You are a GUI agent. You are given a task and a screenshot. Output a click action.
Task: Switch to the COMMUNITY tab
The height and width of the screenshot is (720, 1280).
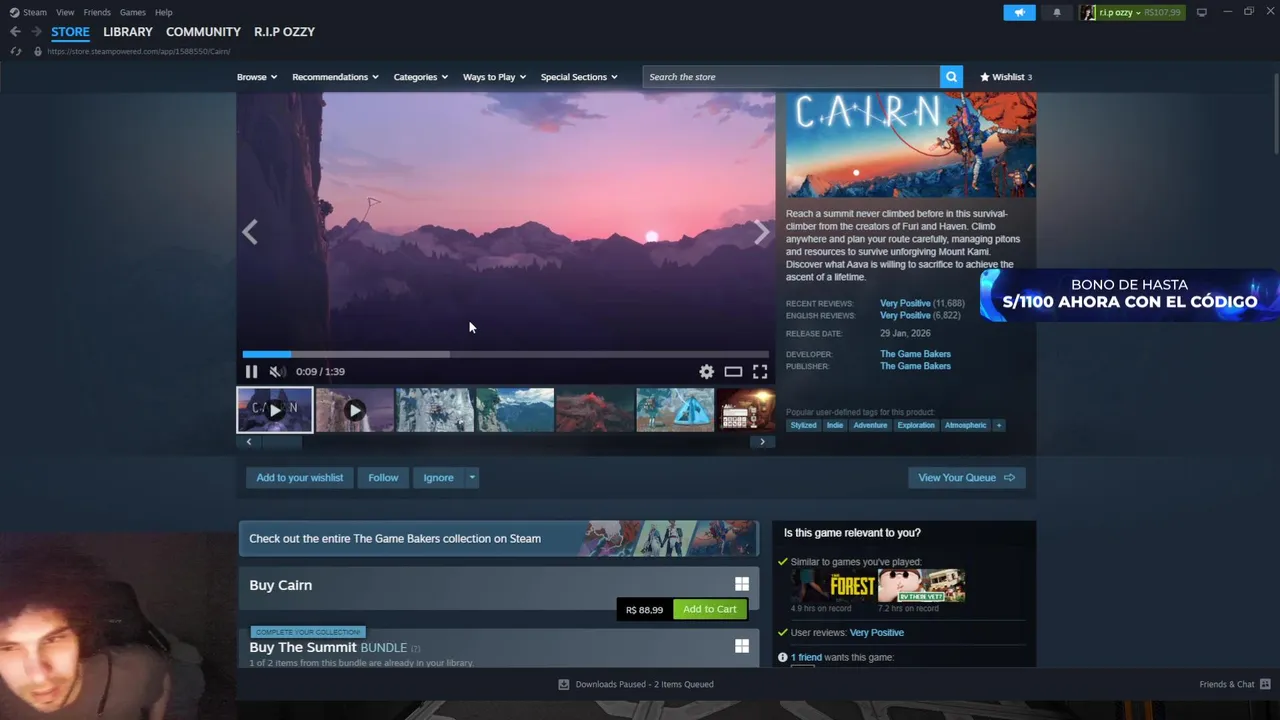click(203, 32)
